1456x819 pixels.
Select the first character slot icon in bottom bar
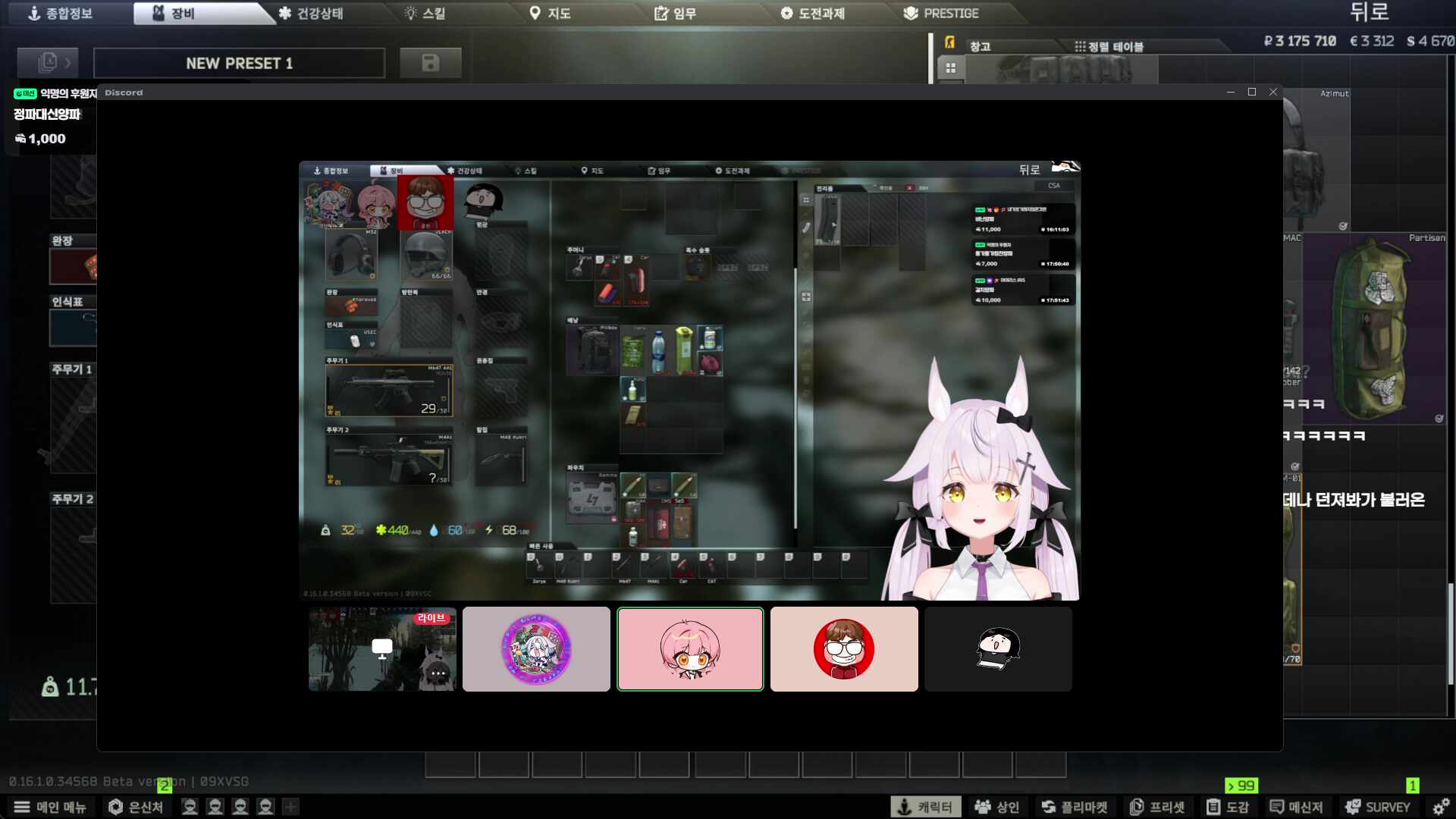tap(190, 807)
